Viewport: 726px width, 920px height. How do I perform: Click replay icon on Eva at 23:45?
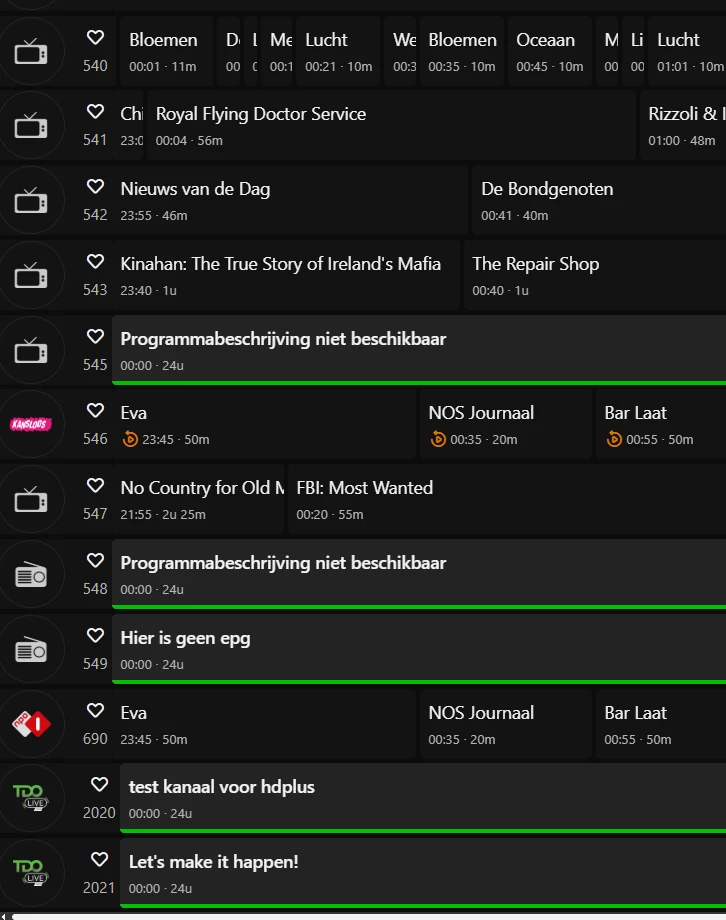click(x=130, y=439)
